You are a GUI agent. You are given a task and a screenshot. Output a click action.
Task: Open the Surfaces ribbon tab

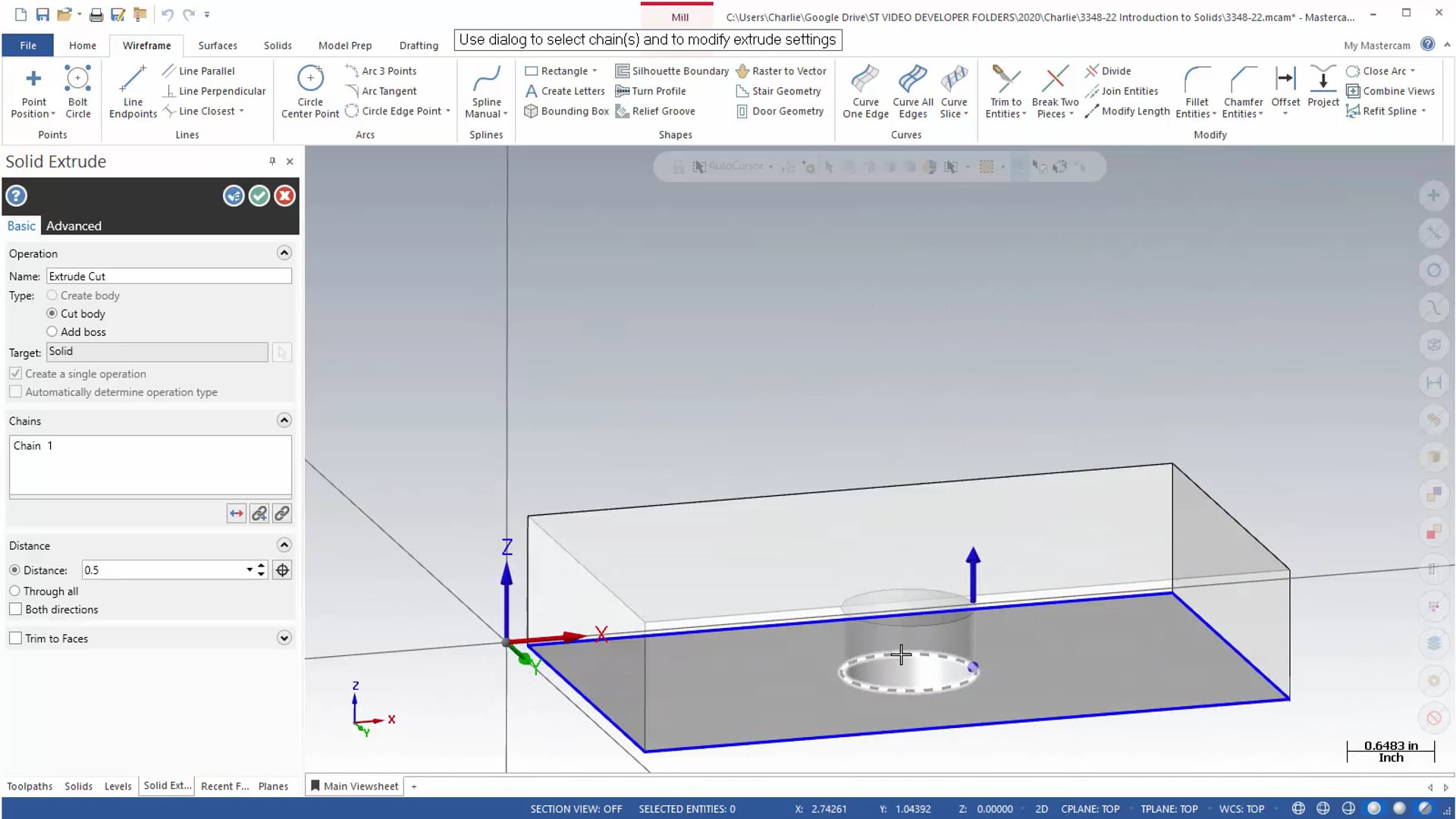coord(217,45)
